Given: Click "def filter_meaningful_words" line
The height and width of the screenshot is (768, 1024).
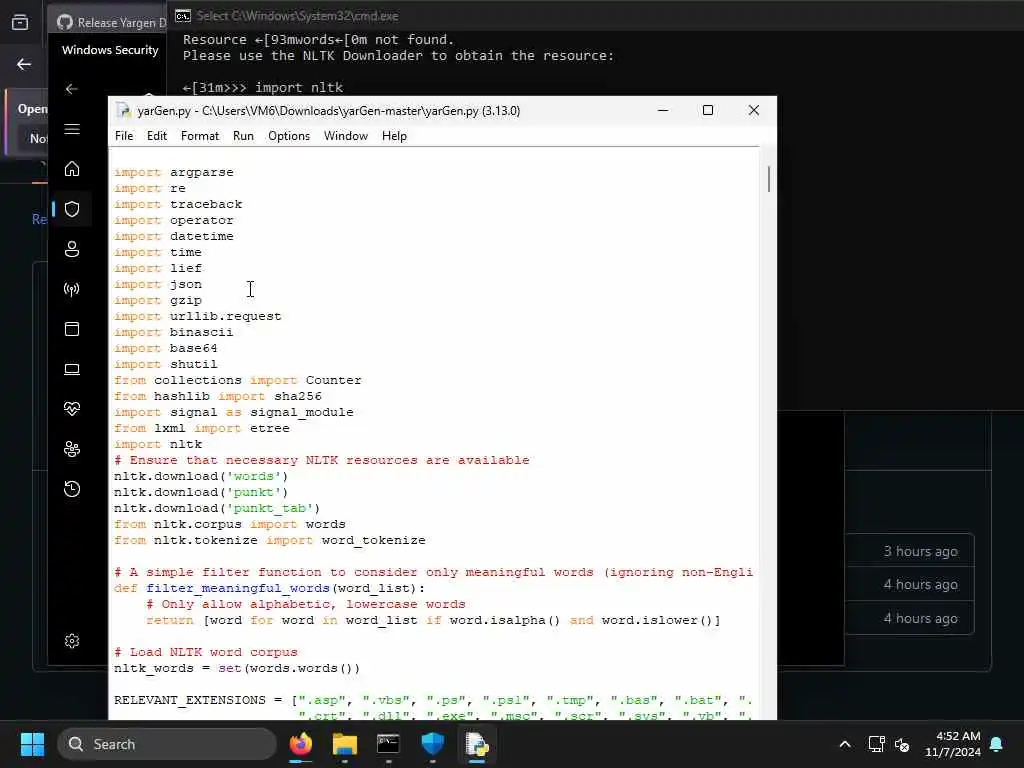Looking at the screenshot, I should click(269, 588).
